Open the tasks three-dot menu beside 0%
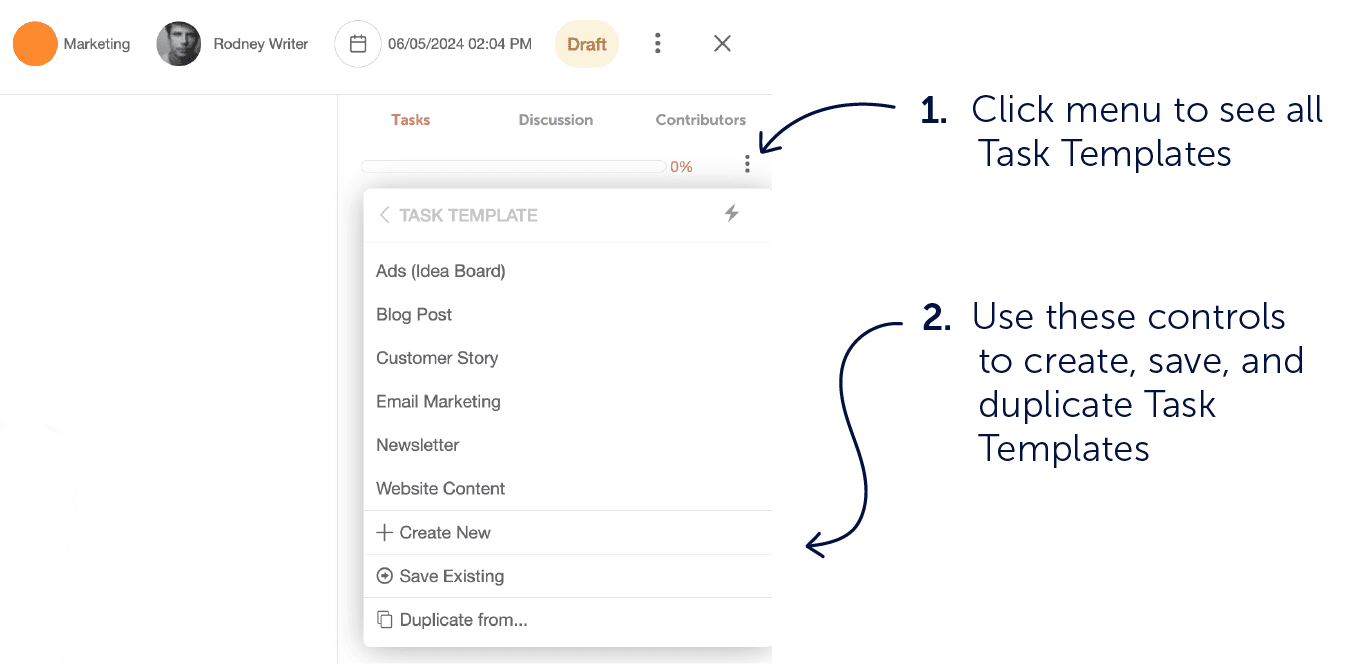Viewport: 1361px width, 666px height. tap(747, 165)
